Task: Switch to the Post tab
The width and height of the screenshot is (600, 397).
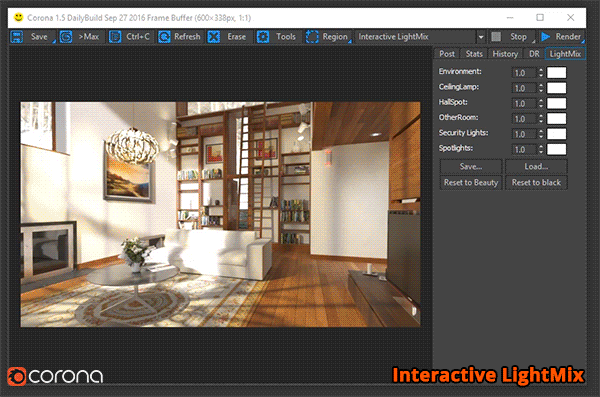Action: coord(447,54)
